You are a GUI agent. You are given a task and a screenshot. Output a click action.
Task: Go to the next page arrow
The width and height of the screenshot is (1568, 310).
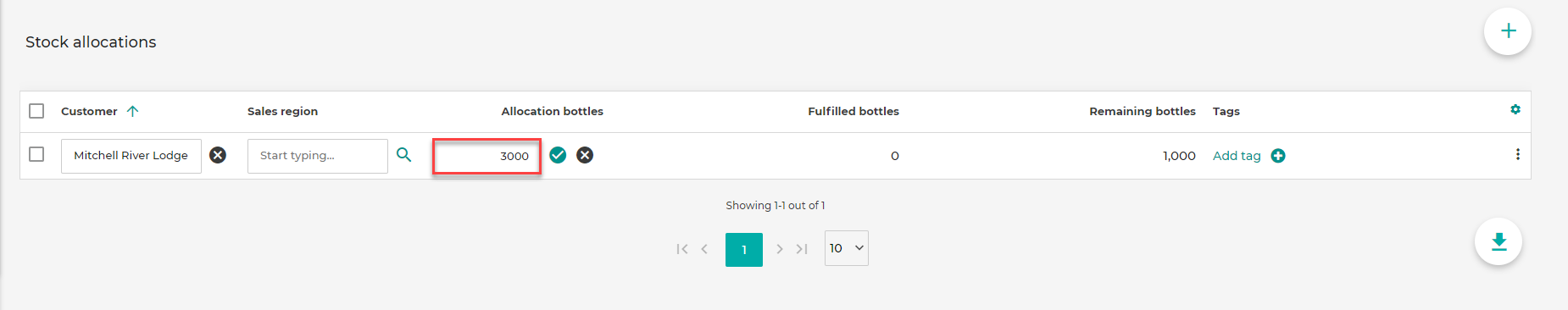pos(780,249)
